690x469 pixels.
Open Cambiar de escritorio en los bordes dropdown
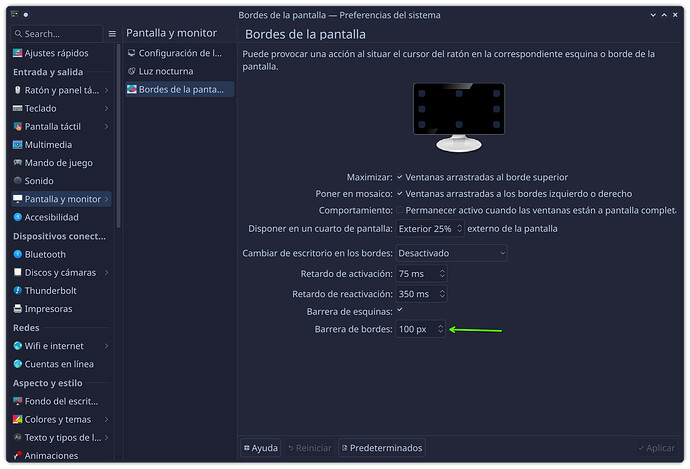451,253
